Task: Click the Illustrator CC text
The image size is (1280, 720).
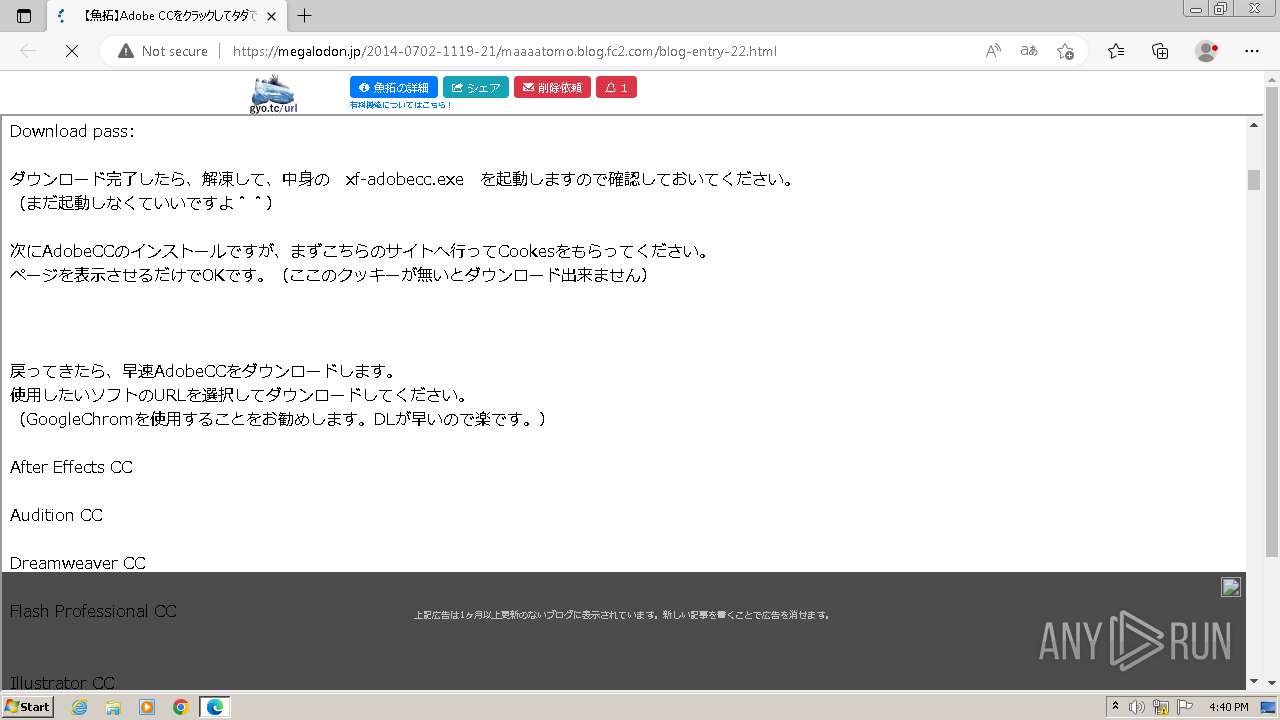Action: point(62,683)
